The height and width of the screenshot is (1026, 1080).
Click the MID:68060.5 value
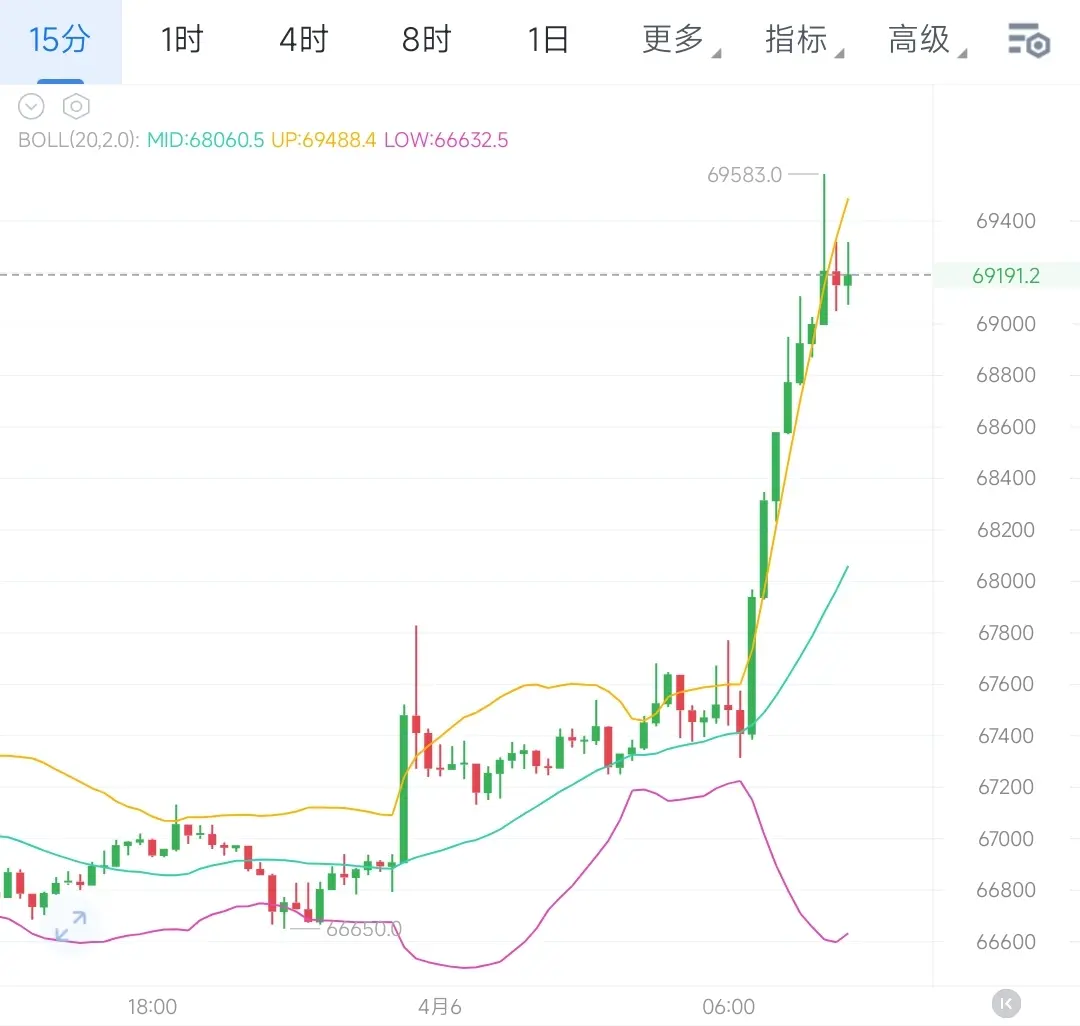click(x=205, y=140)
